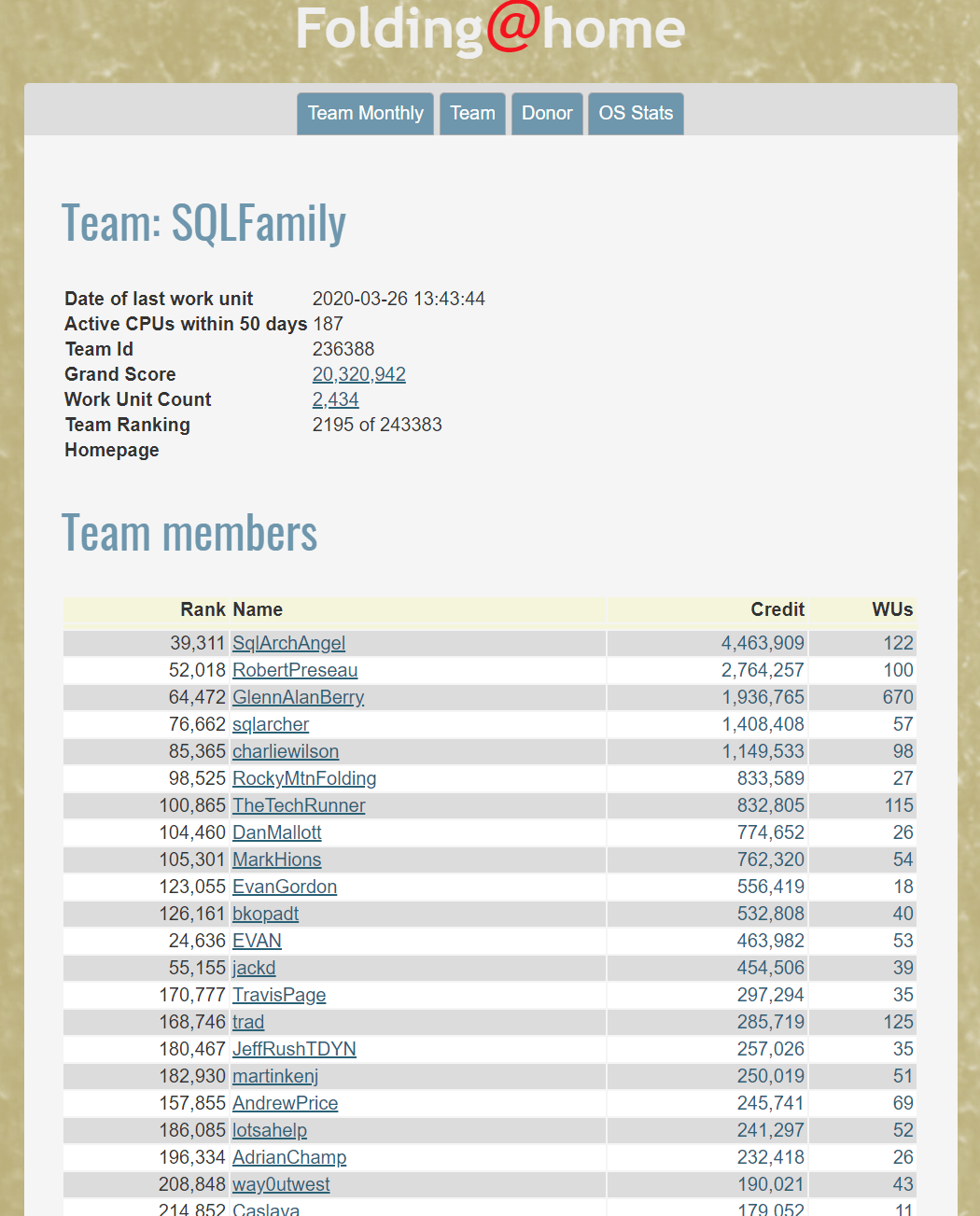Image resolution: width=980 pixels, height=1216 pixels.
Task: Select credit value 1,149,533
Action: click(763, 751)
